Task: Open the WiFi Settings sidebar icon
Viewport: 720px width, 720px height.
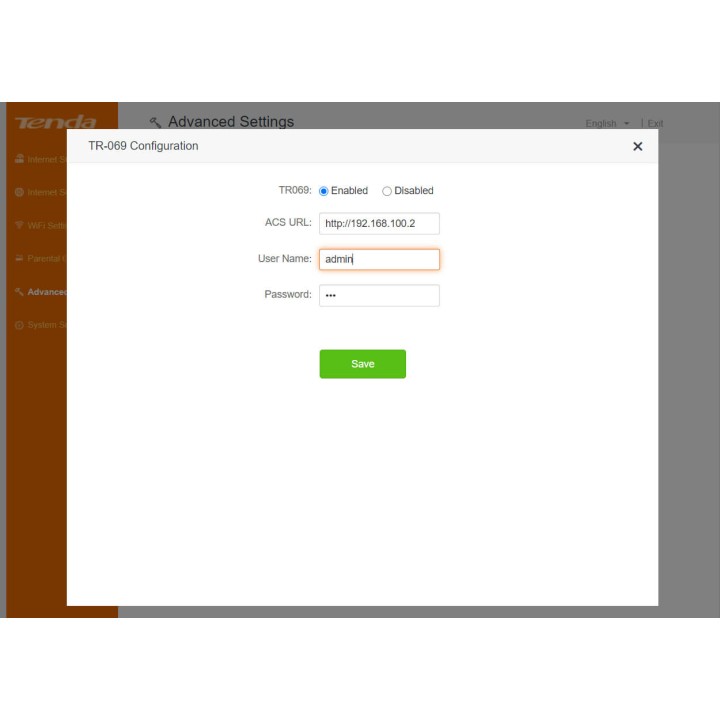Action: (x=19, y=225)
